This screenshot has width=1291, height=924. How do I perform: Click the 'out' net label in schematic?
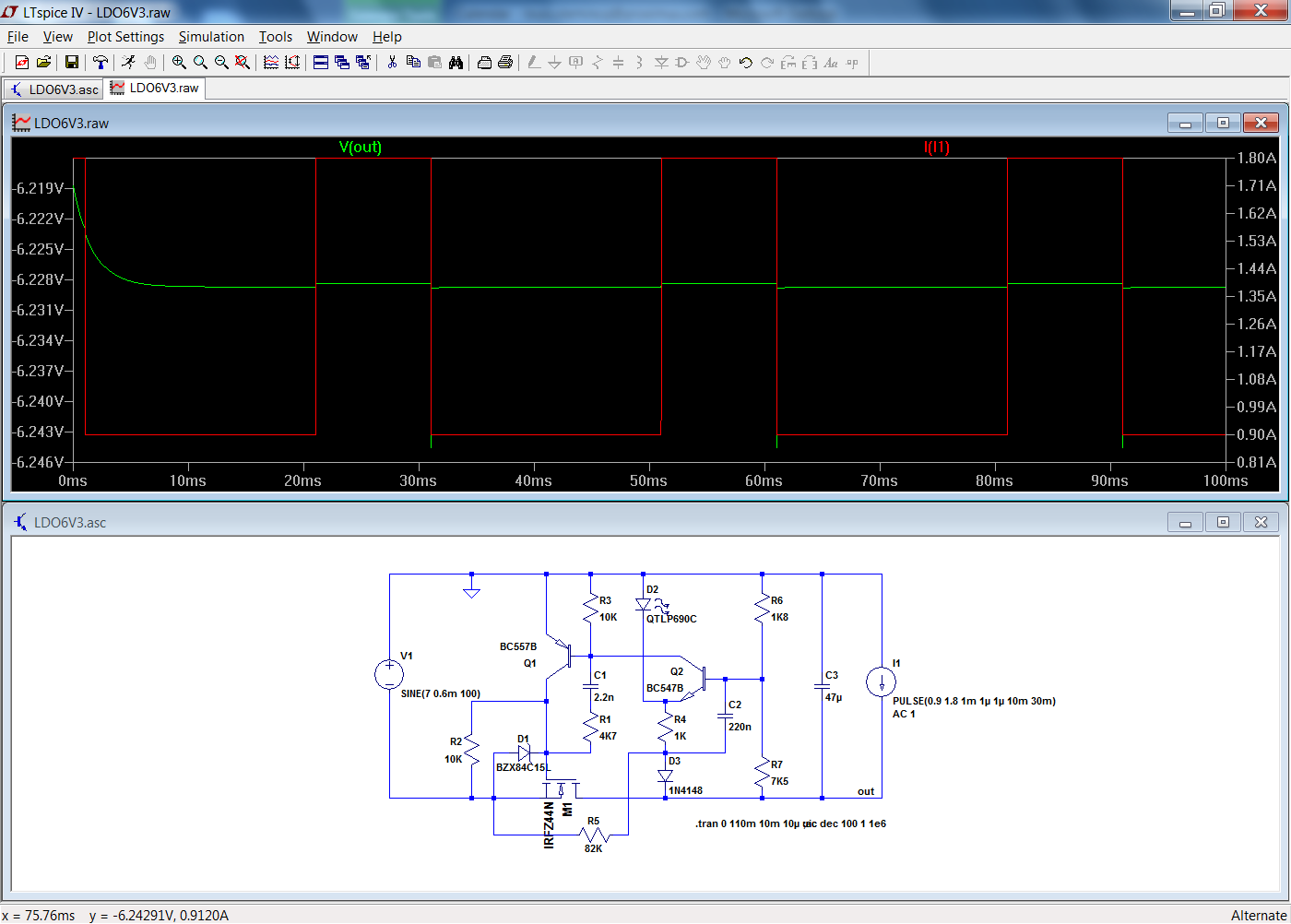866,791
